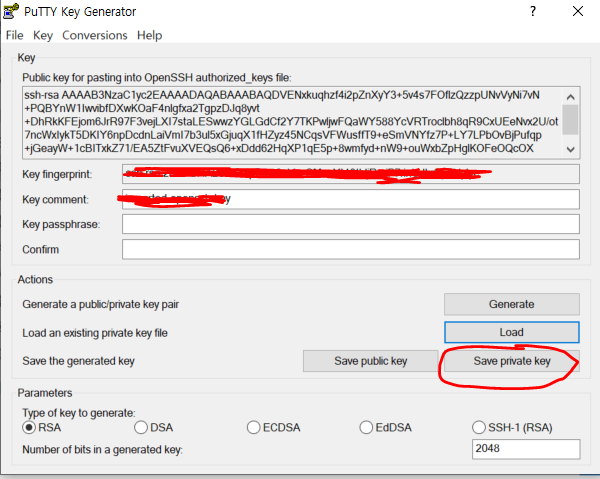The image size is (600, 479).
Task: Focus the Confirm passphrase field
Action: (351, 249)
